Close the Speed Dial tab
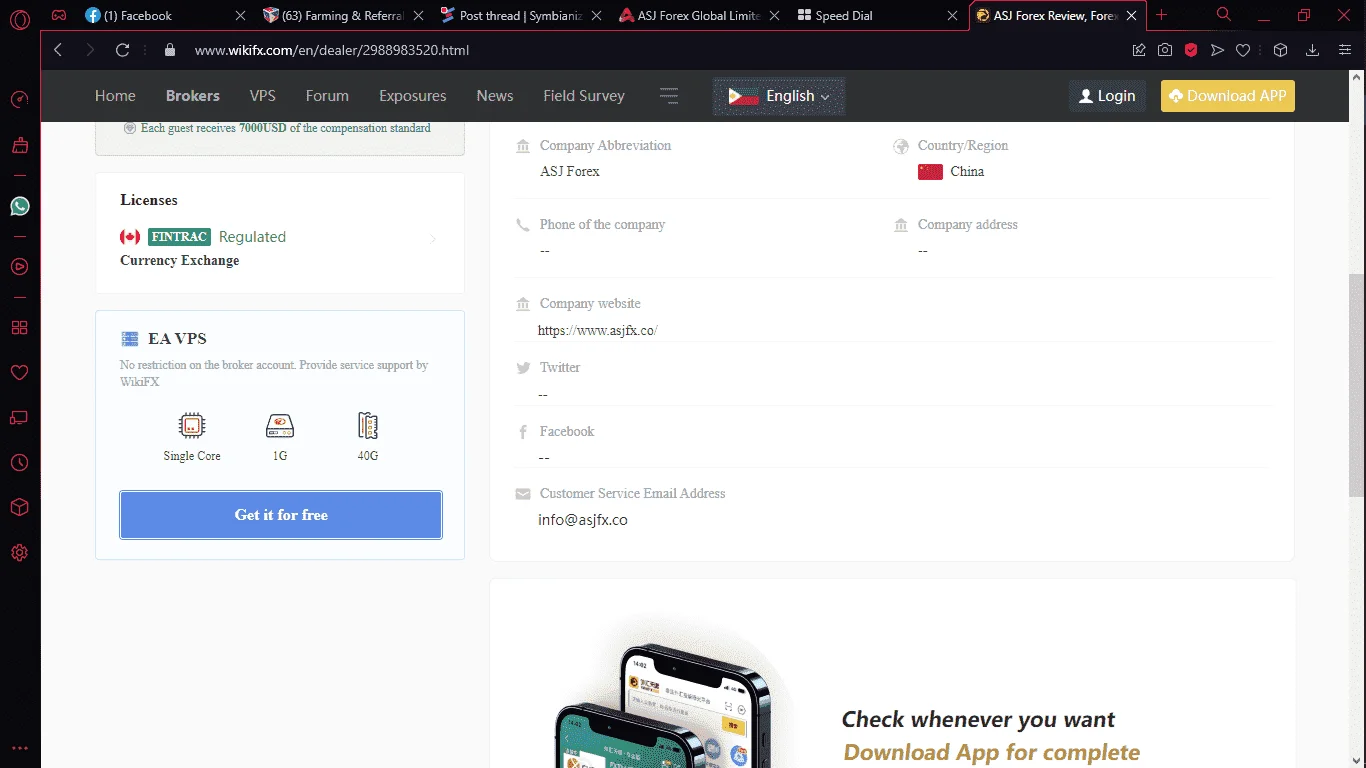 [x=954, y=15]
